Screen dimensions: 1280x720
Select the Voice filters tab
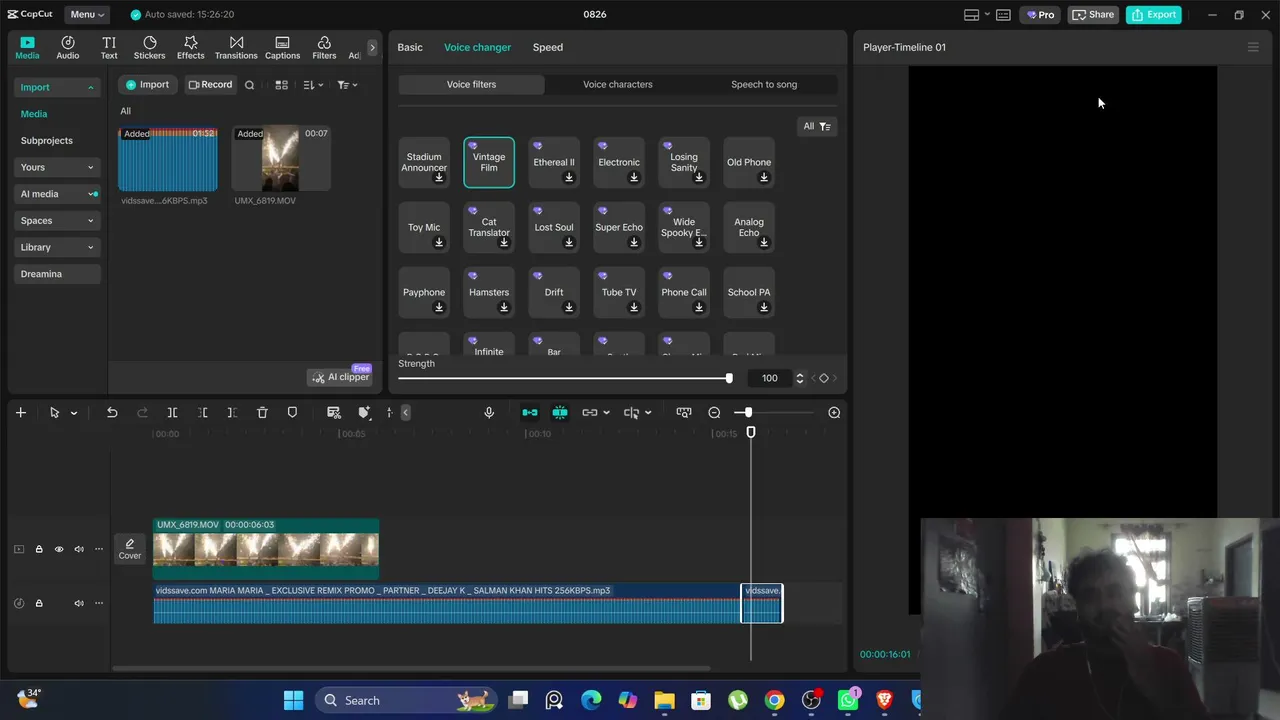[471, 85]
